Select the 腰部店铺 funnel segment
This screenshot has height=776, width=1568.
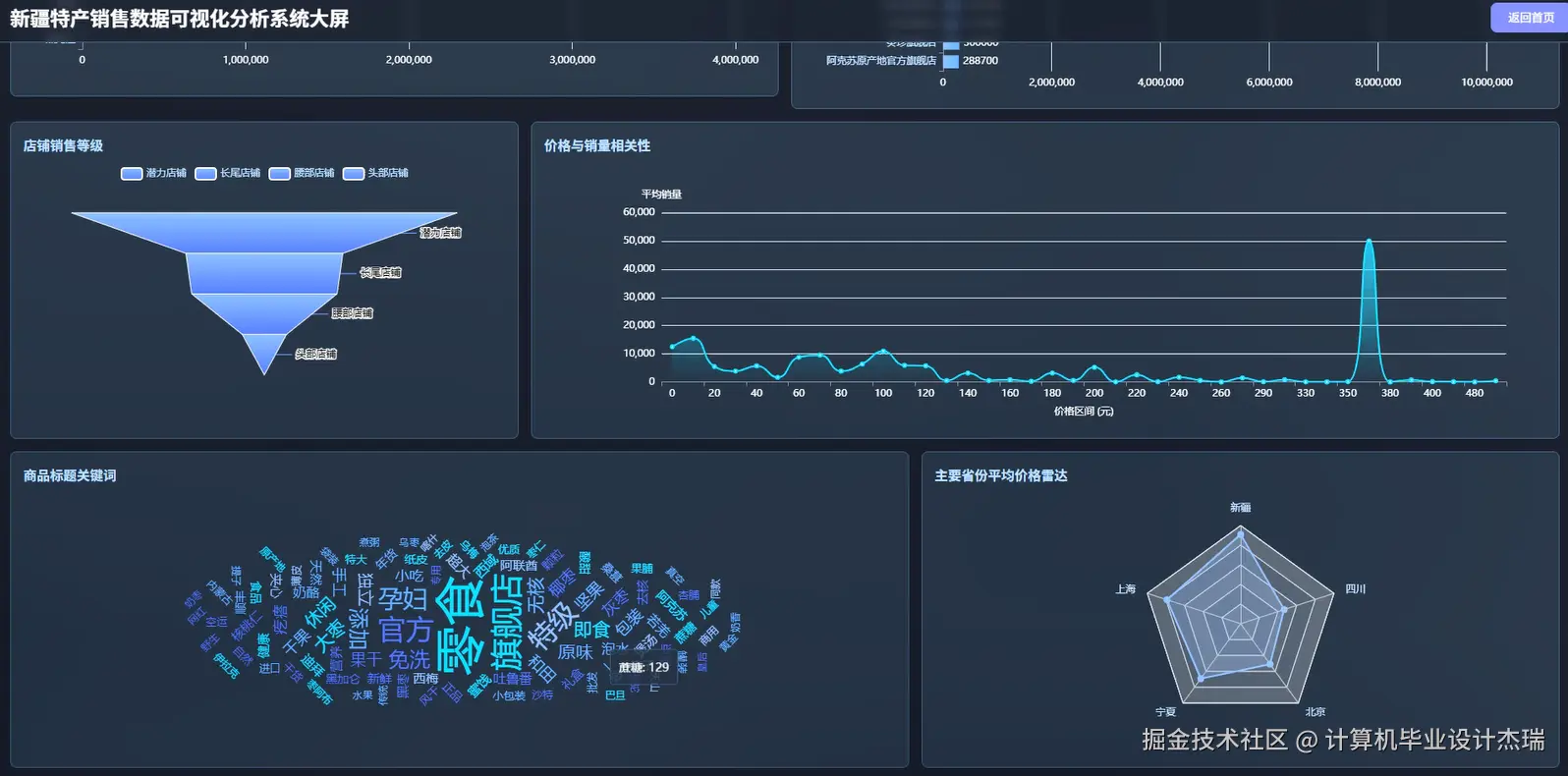(x=264, y=313)
